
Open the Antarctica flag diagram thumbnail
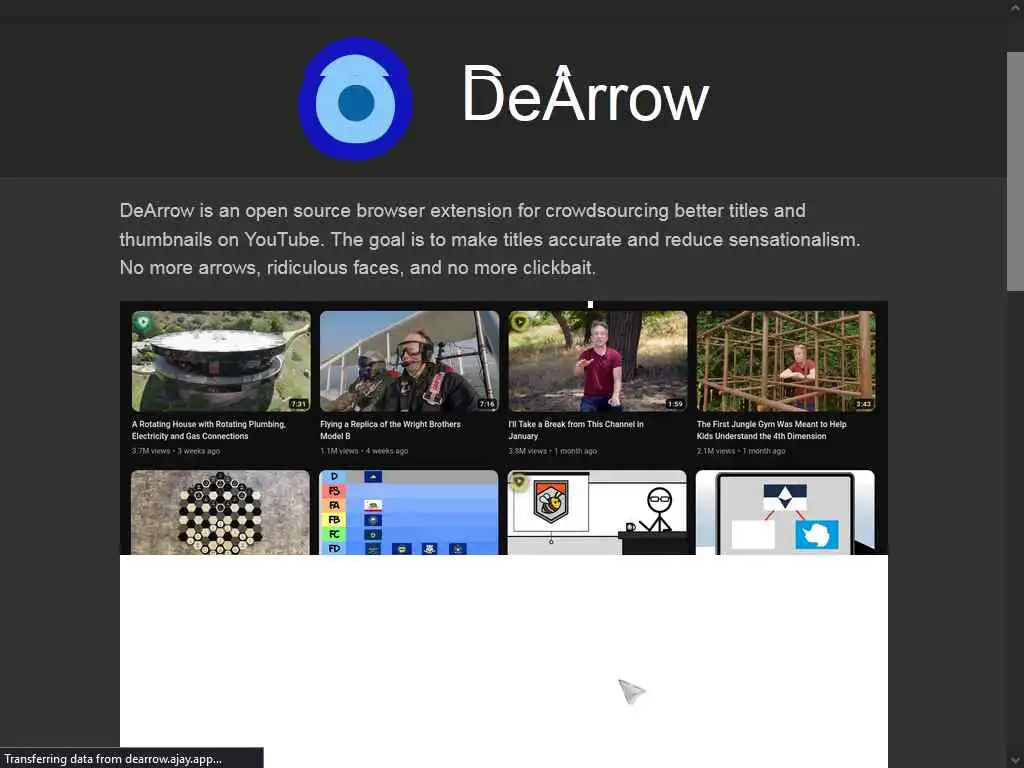coord(785,513)
